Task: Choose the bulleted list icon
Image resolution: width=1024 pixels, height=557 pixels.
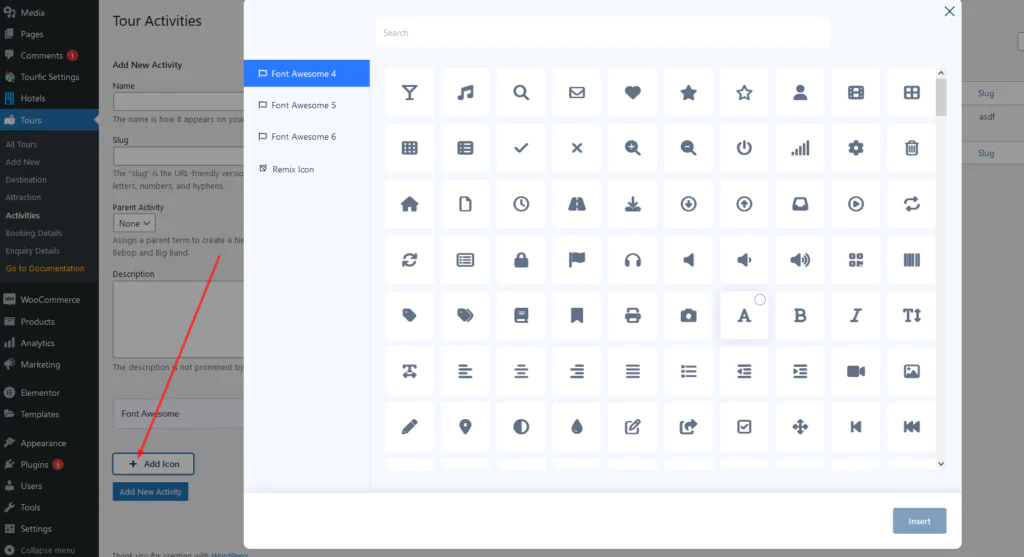Action: pos(688,372)
